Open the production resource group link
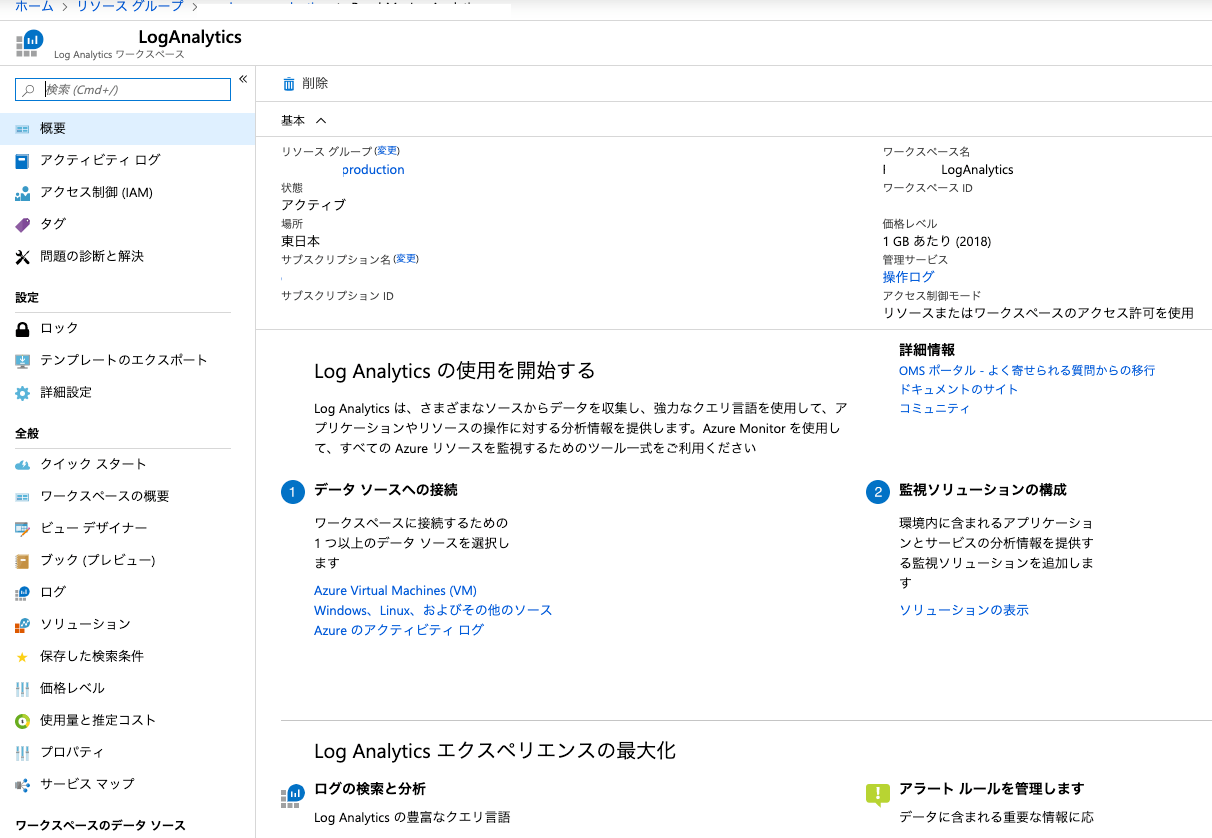1212x838 pixels. (373, 170)
